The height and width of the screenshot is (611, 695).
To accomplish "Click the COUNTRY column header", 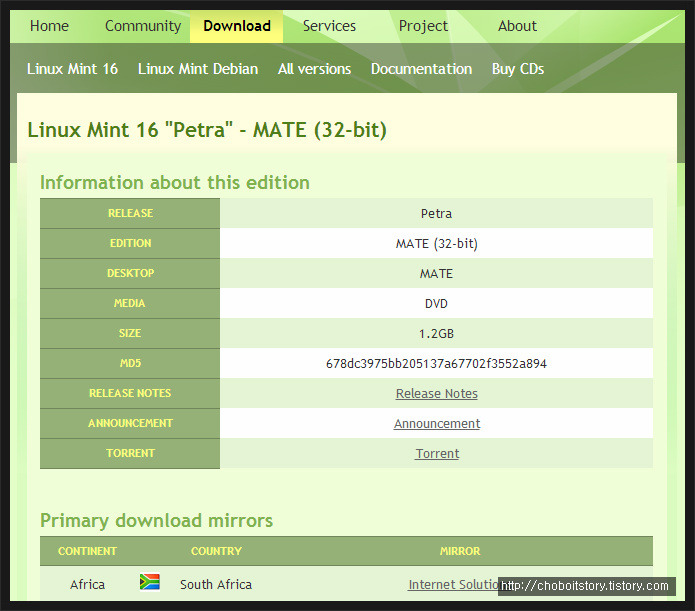I will coord(216,551).
